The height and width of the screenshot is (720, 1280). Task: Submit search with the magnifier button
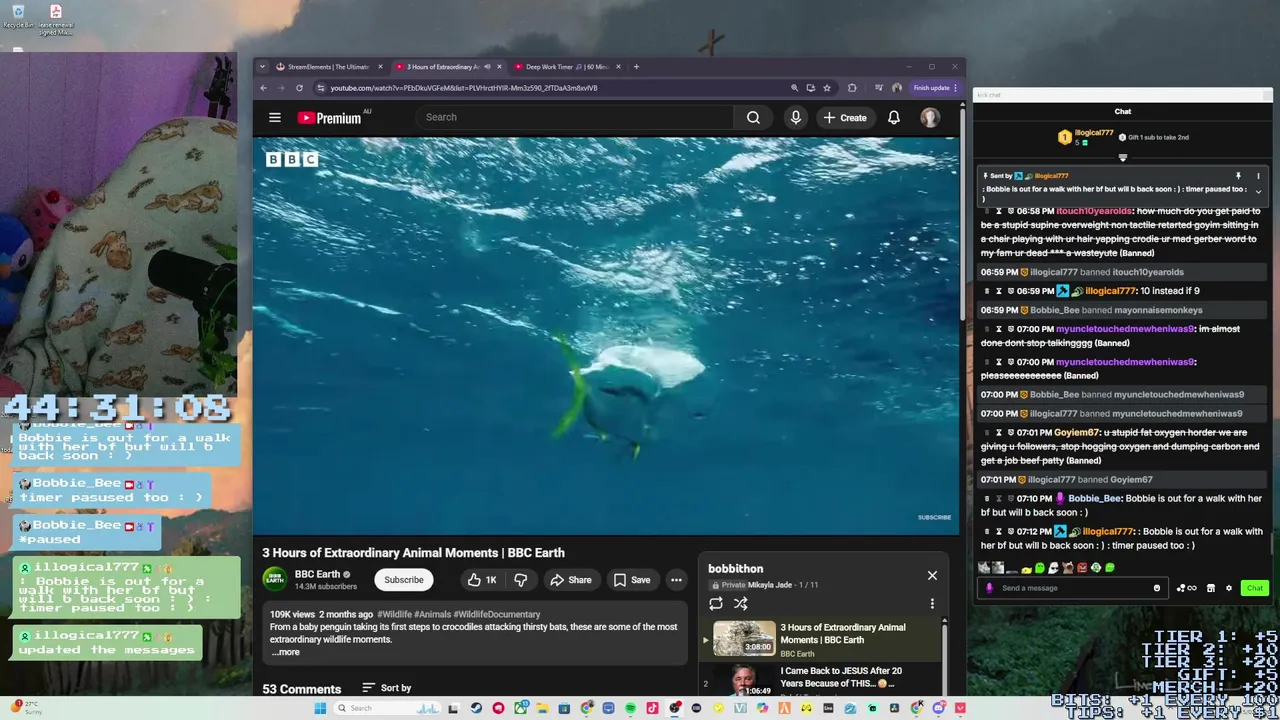point(753,117)
